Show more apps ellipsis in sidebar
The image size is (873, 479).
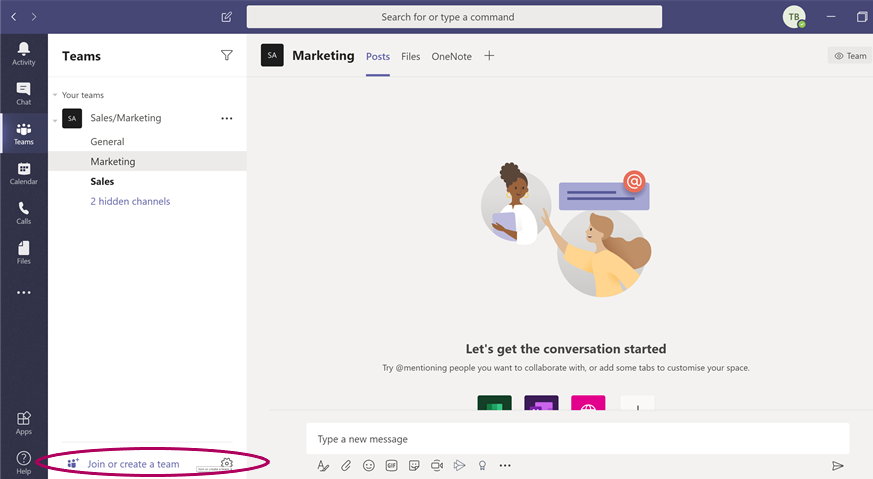click(x=23, y=292)
